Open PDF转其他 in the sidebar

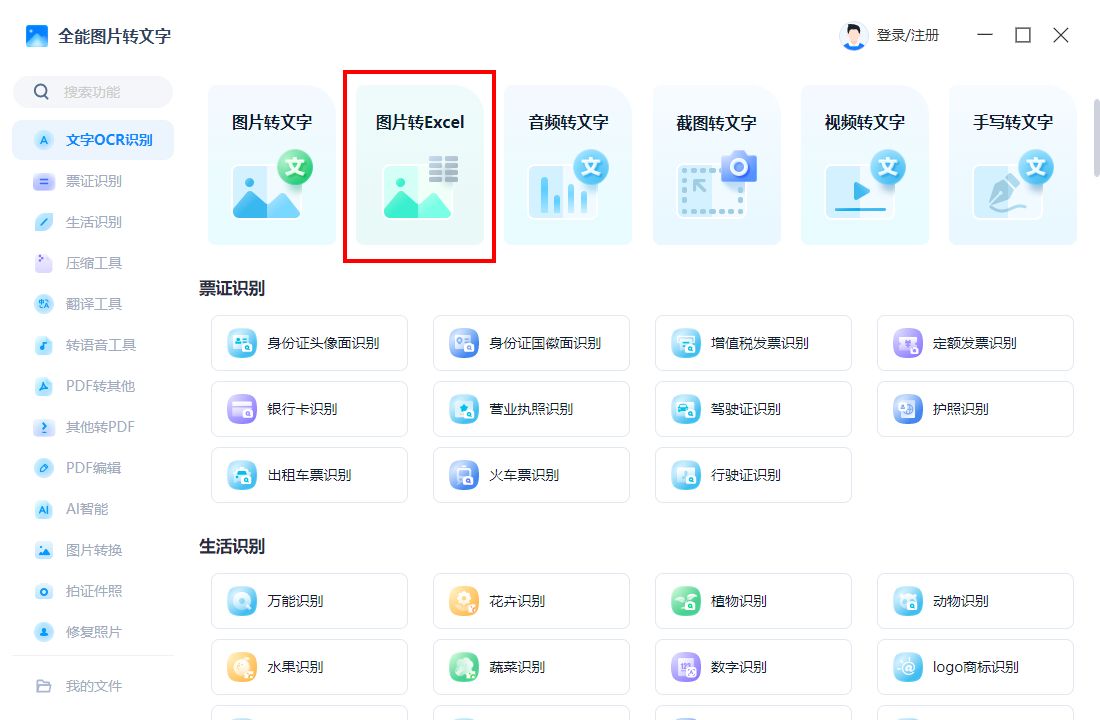[93, 386]
